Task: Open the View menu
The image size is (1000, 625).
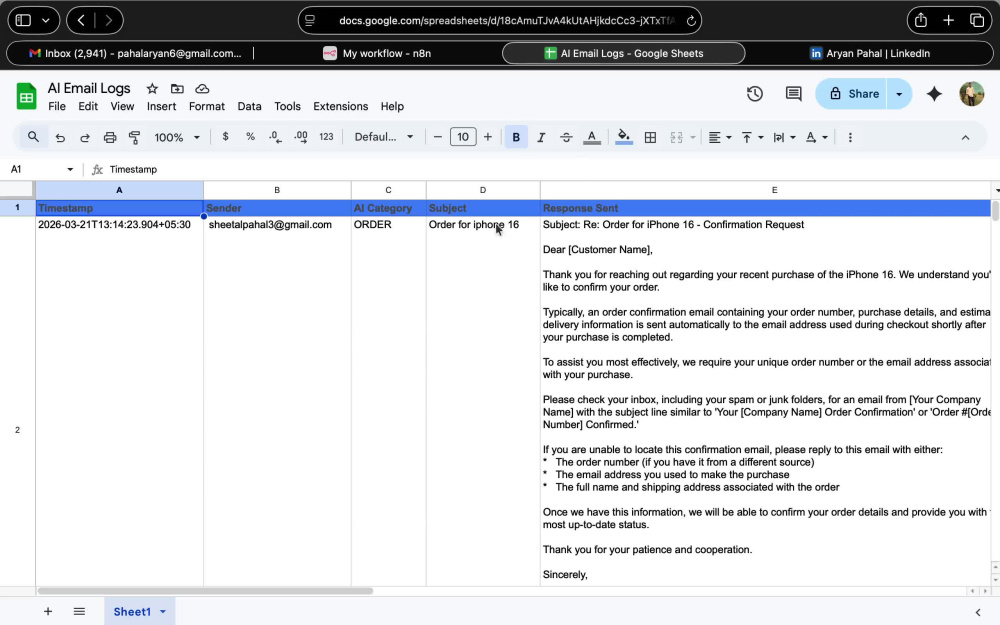Action: [122, 107]
